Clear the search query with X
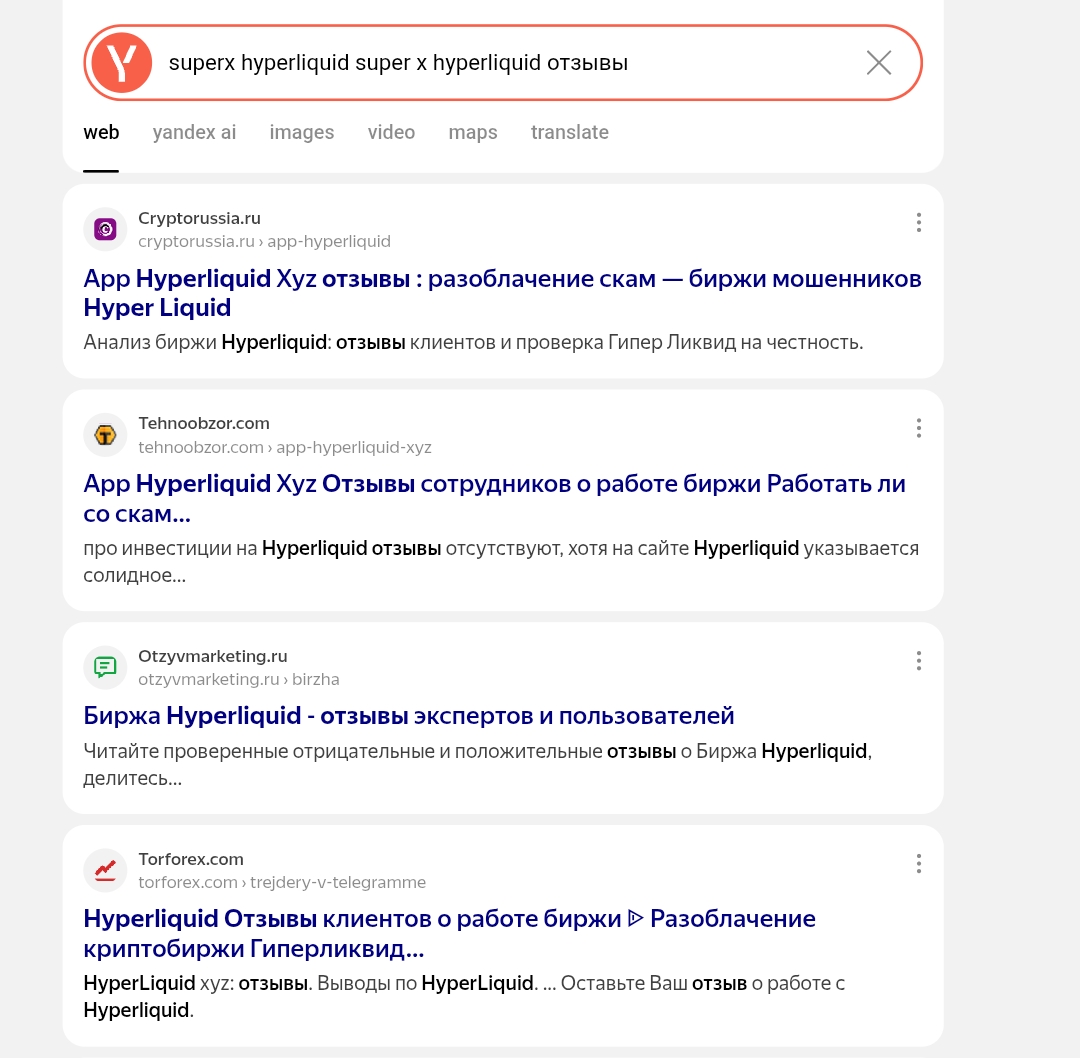This screenshot has height=1058, width=1080. 878,63
